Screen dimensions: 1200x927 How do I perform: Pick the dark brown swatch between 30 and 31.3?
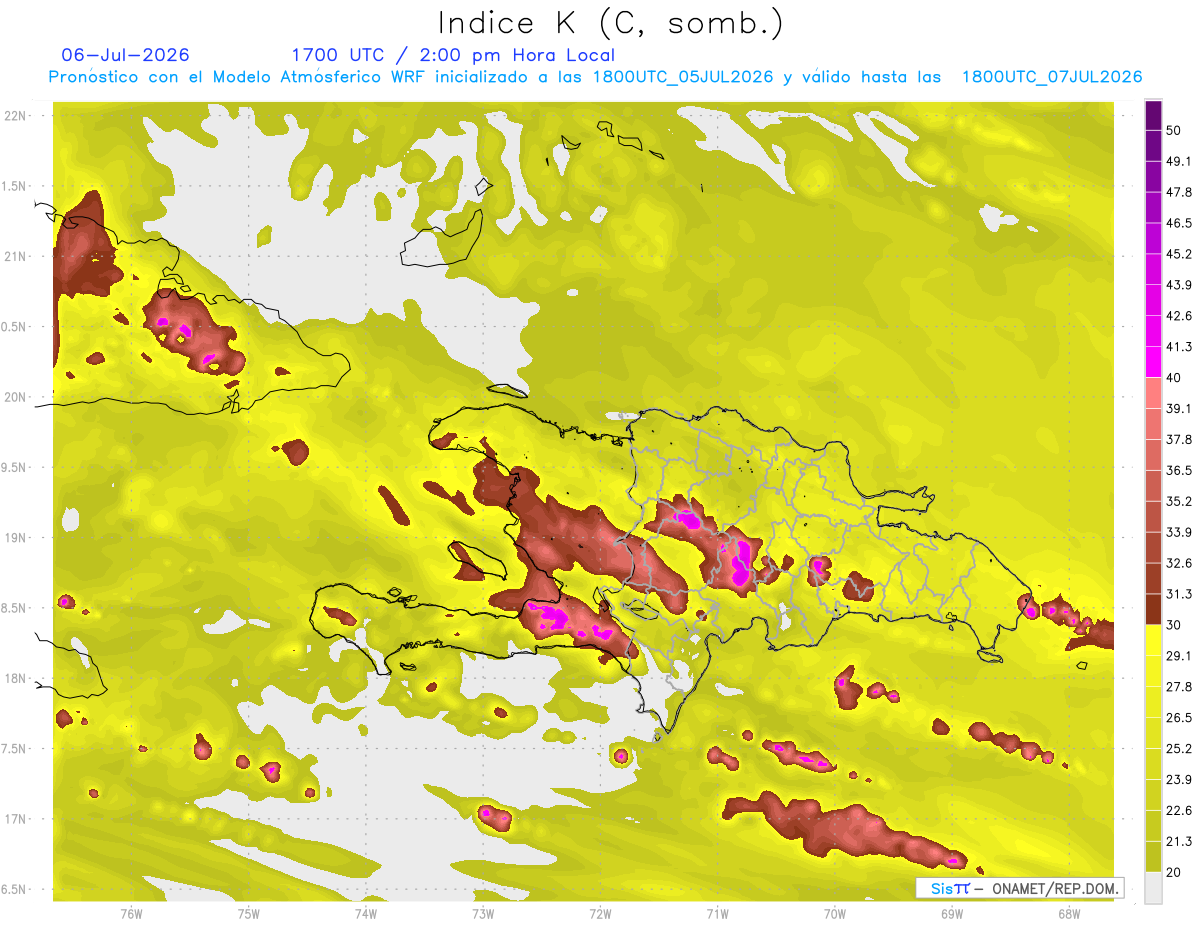click(1153, 609)
